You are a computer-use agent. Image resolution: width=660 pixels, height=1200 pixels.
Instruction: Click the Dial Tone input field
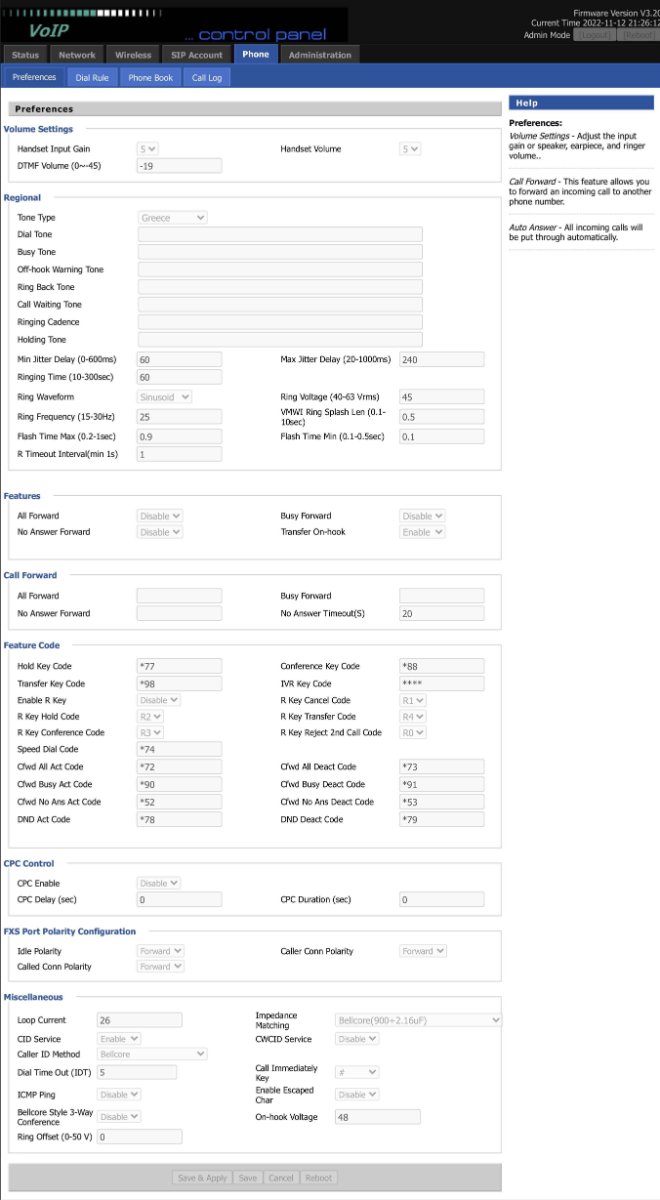(279, 234)
